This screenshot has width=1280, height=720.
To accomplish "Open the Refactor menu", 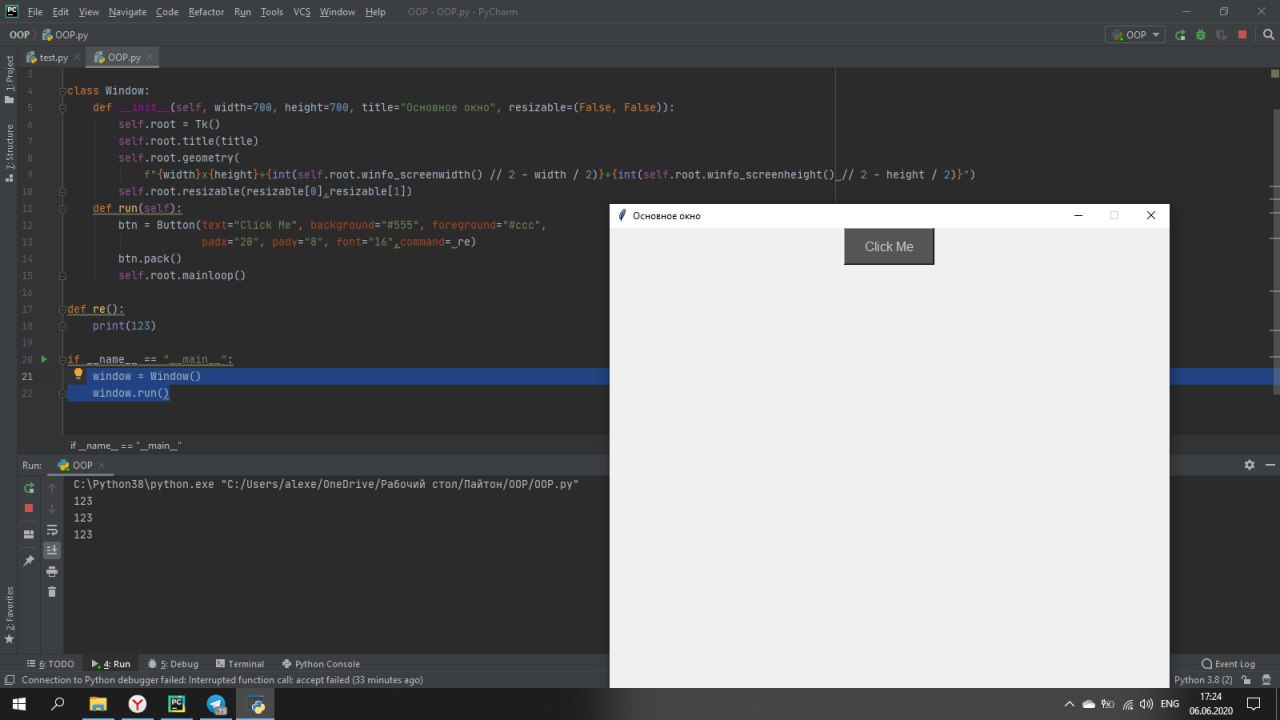I will pos(206,12).
